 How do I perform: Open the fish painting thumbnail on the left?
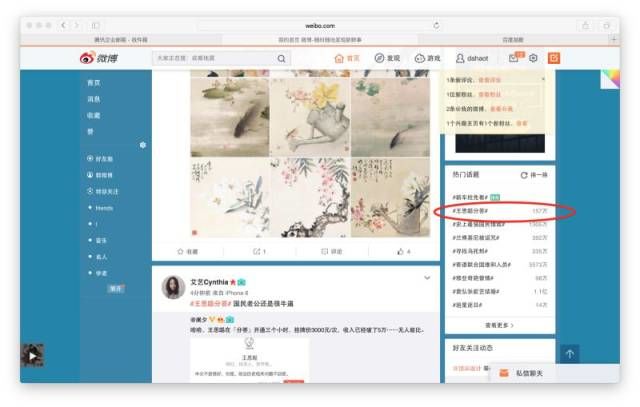coord(230,117)
